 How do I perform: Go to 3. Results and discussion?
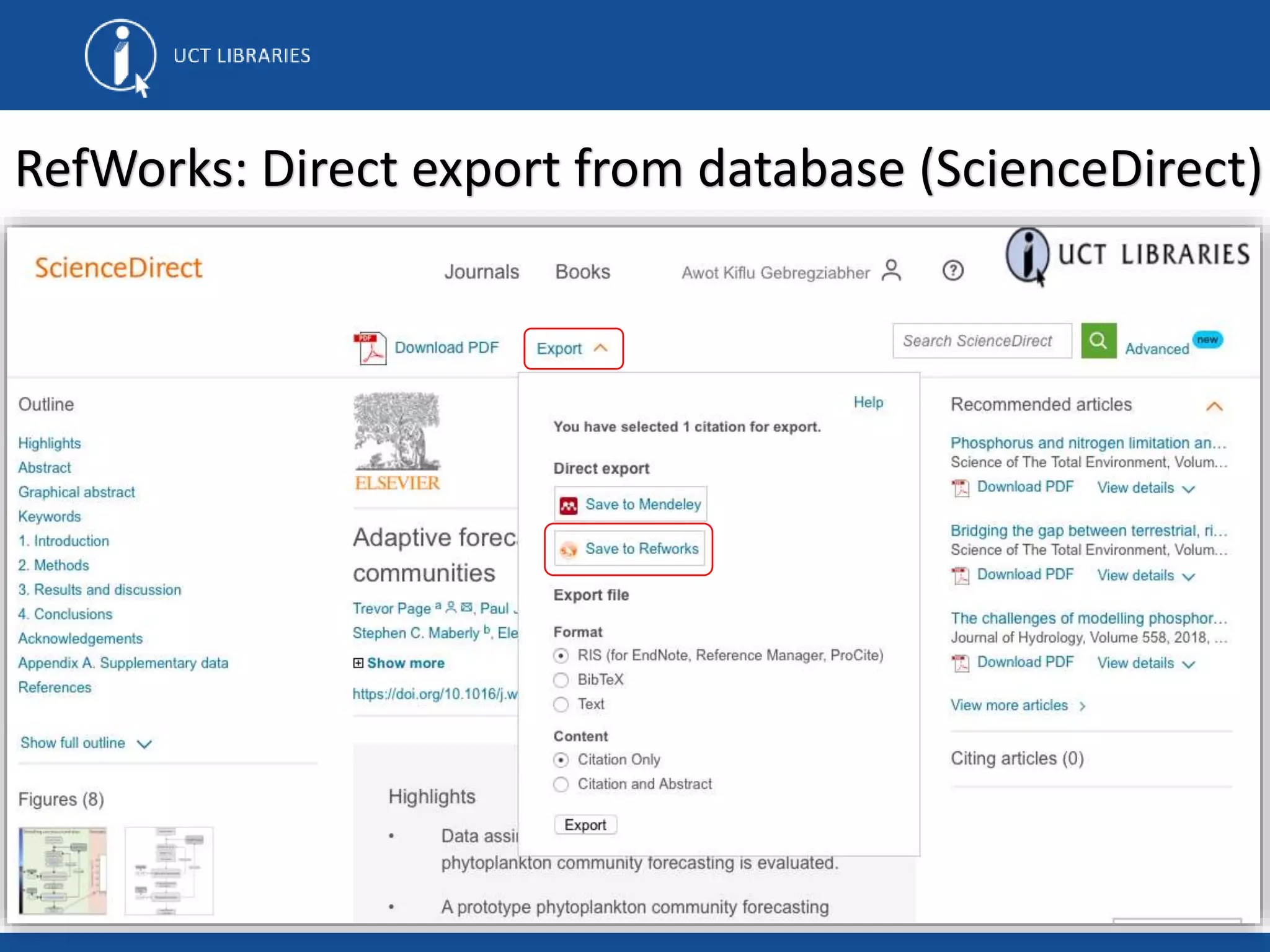pyautogui.click(x=100, y=589)
